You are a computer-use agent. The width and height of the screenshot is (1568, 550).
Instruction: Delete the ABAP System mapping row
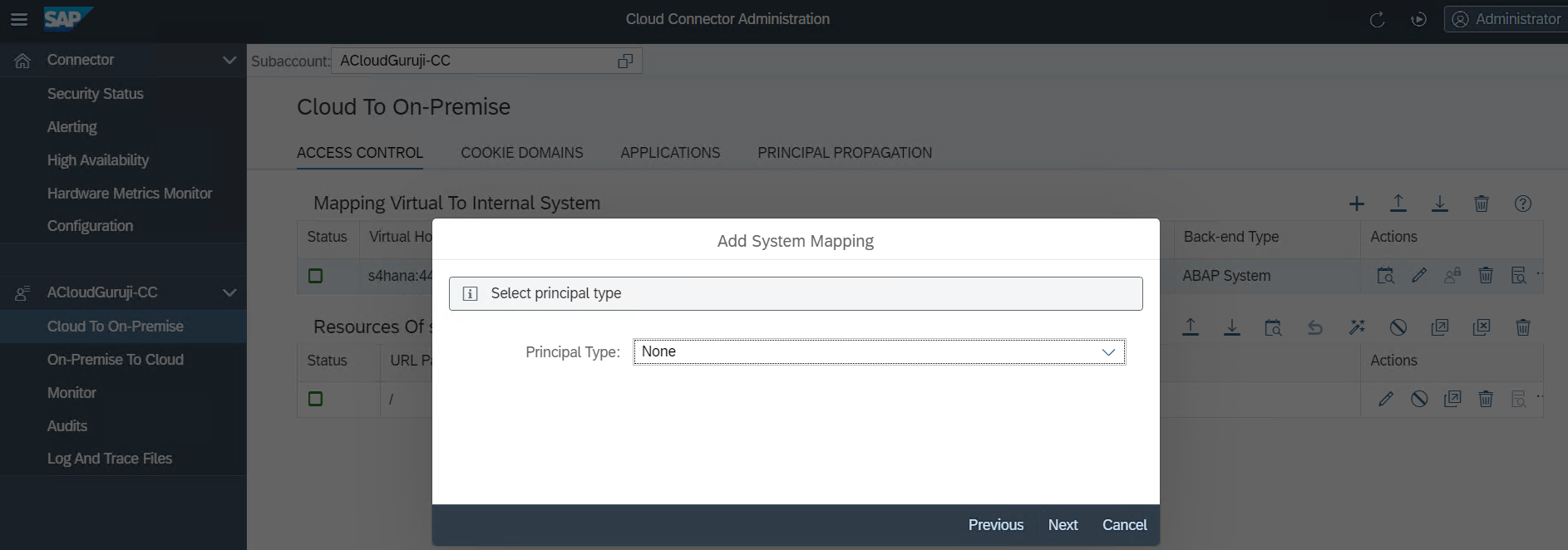pos(1486,276)
